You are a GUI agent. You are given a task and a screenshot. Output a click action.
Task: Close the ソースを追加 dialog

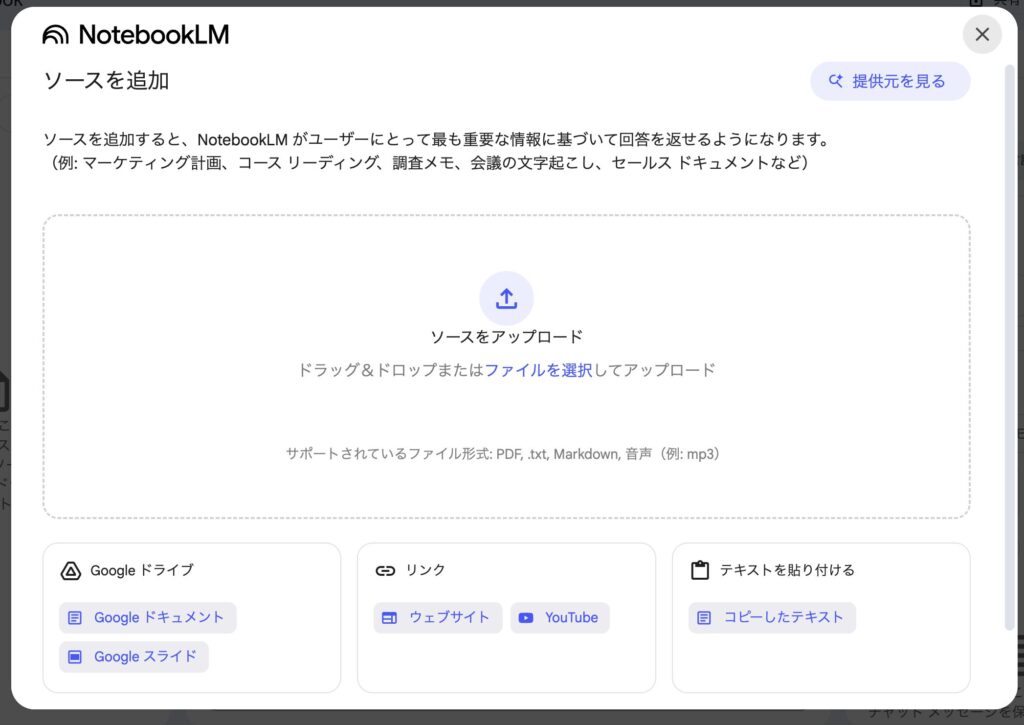[982, 35]
